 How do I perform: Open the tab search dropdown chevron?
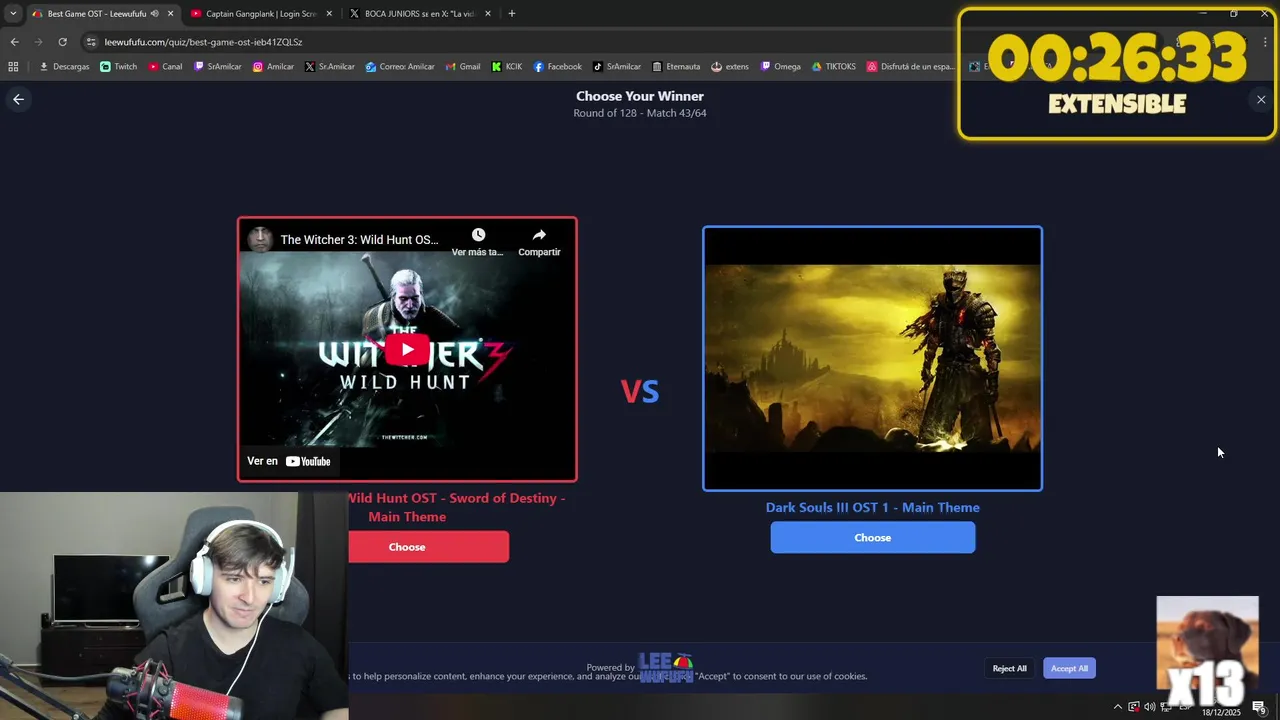13,14
